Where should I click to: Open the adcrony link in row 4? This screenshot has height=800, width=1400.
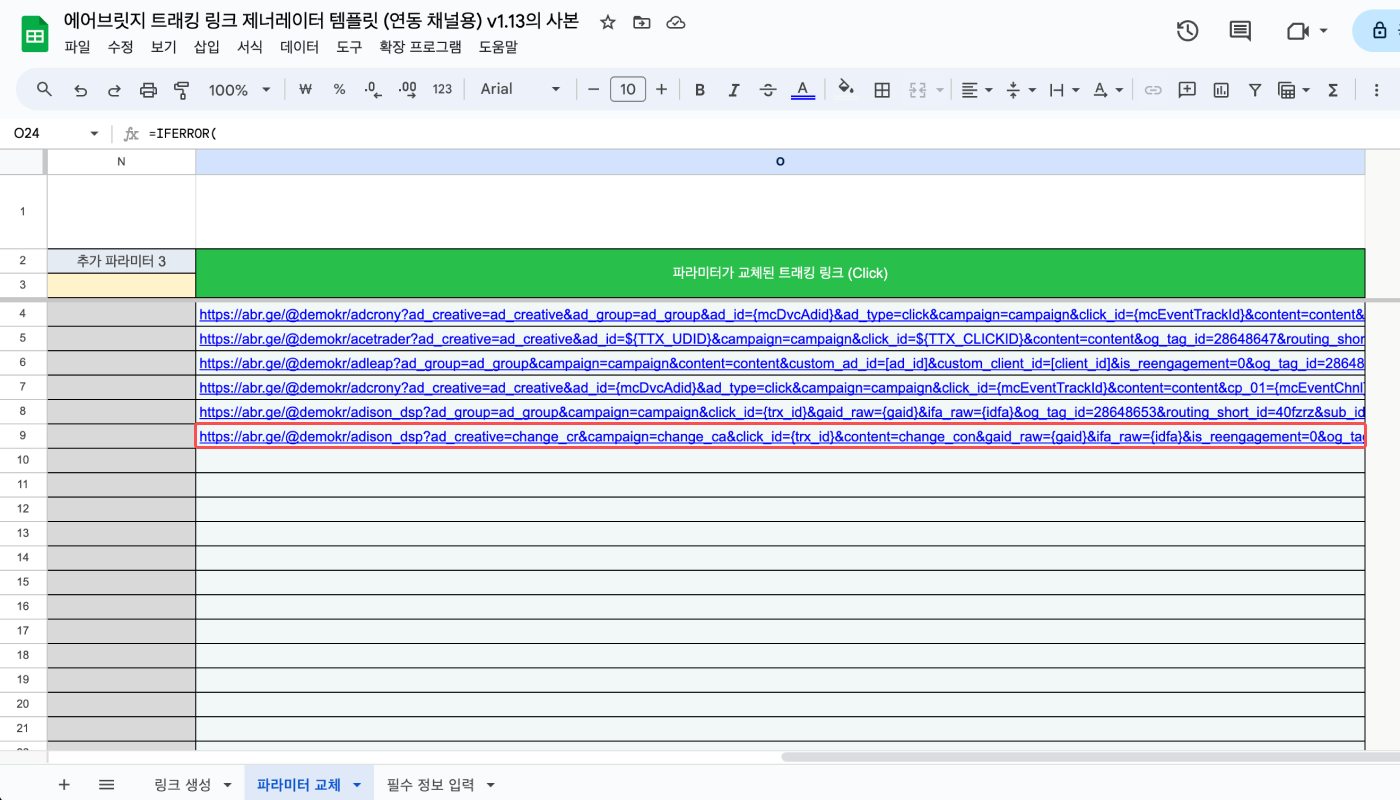781,314
